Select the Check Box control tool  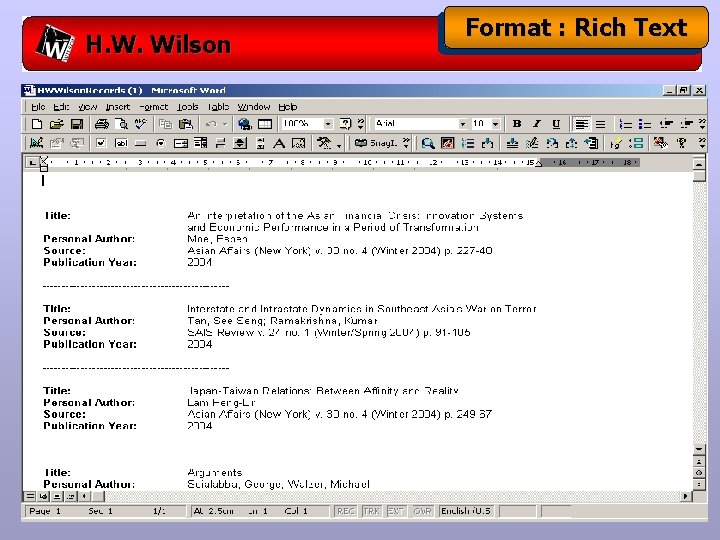[101, 143]
